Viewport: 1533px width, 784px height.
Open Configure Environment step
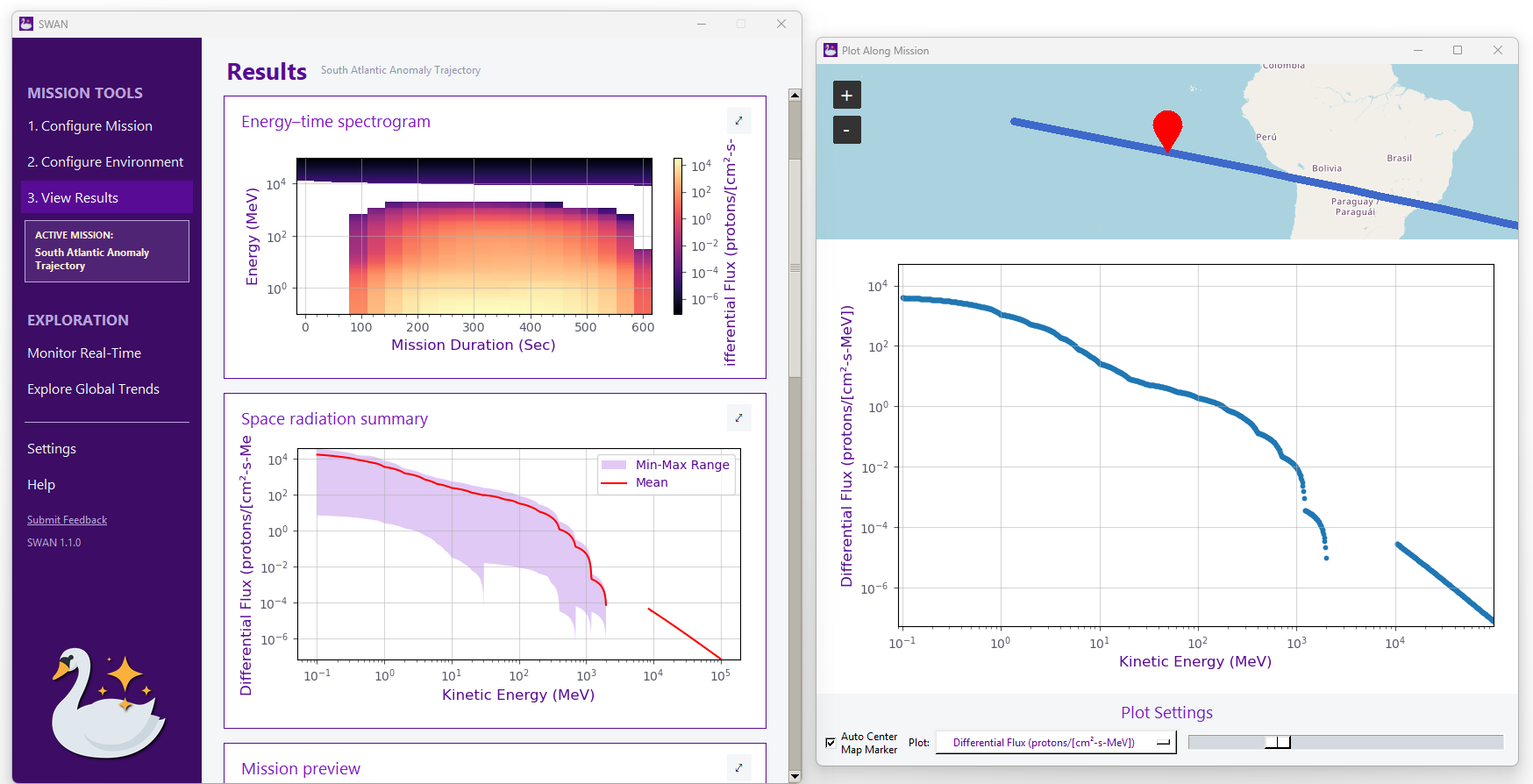pos(105,162)
